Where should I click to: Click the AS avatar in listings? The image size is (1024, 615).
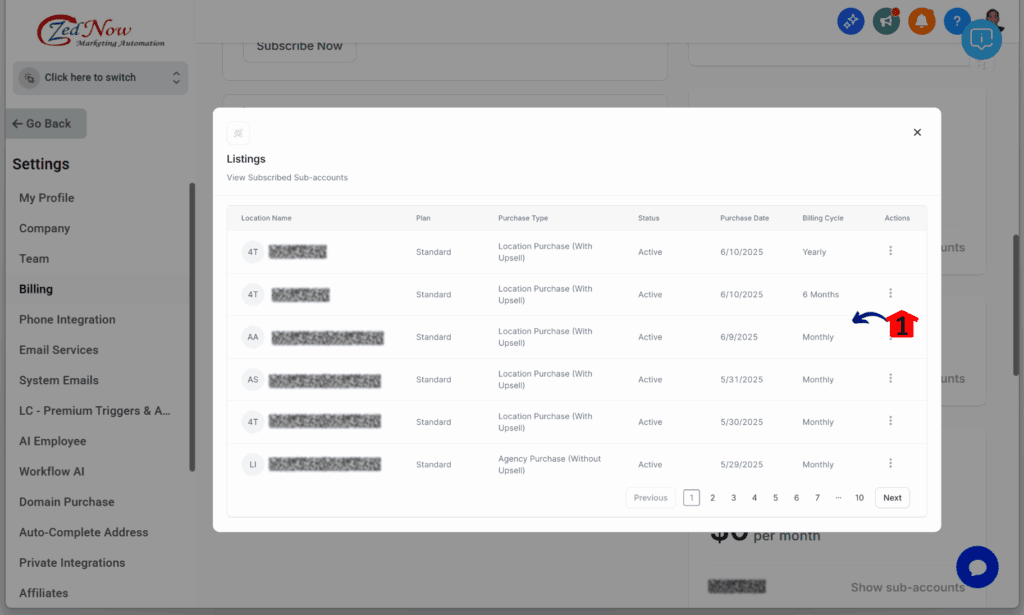[253, 379]
